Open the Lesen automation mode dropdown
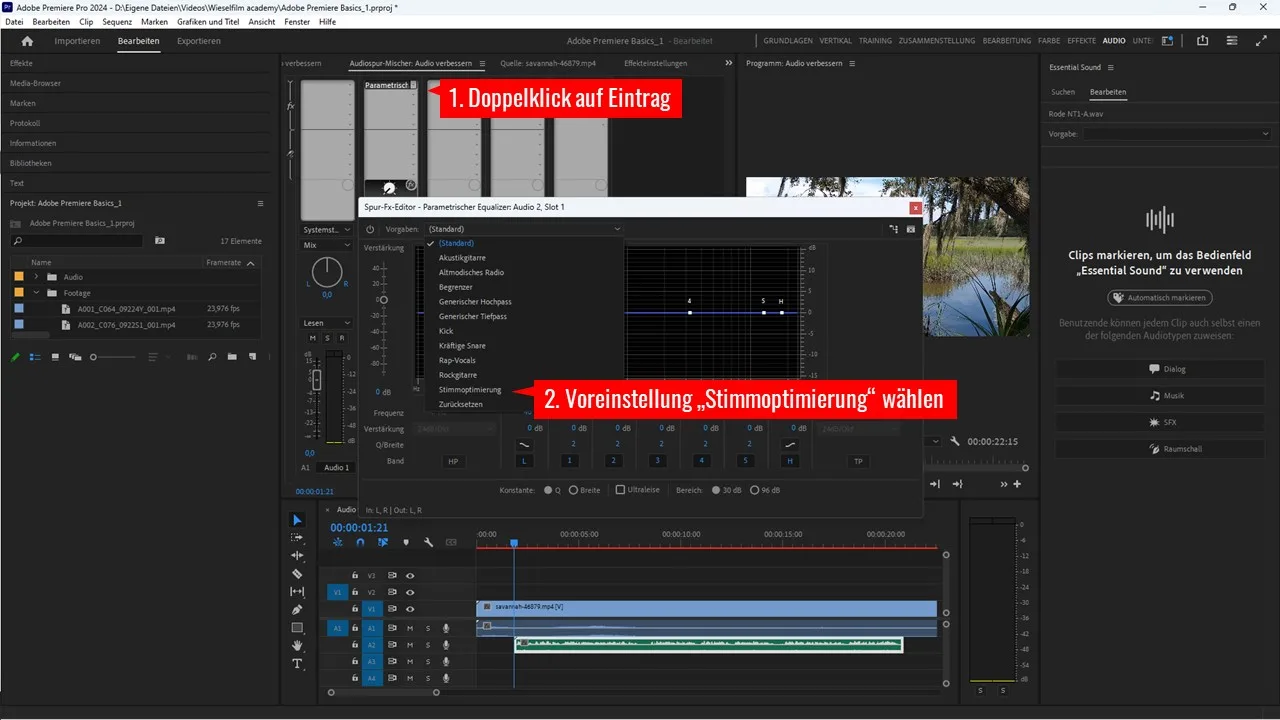Screen dimensions: 1280x720 point(327,323)
